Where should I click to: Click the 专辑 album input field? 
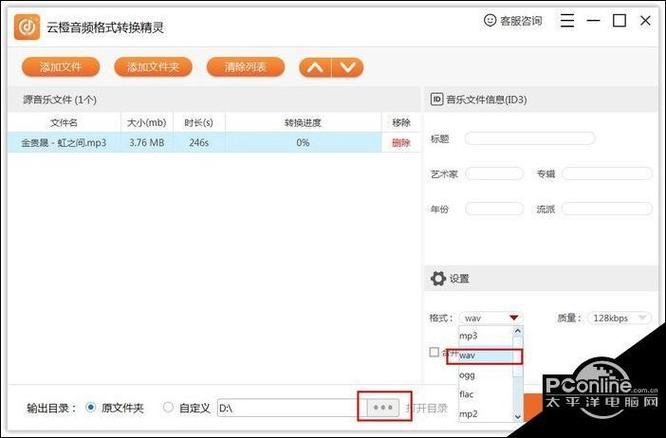pyautogui.click(x=607, y=174)
